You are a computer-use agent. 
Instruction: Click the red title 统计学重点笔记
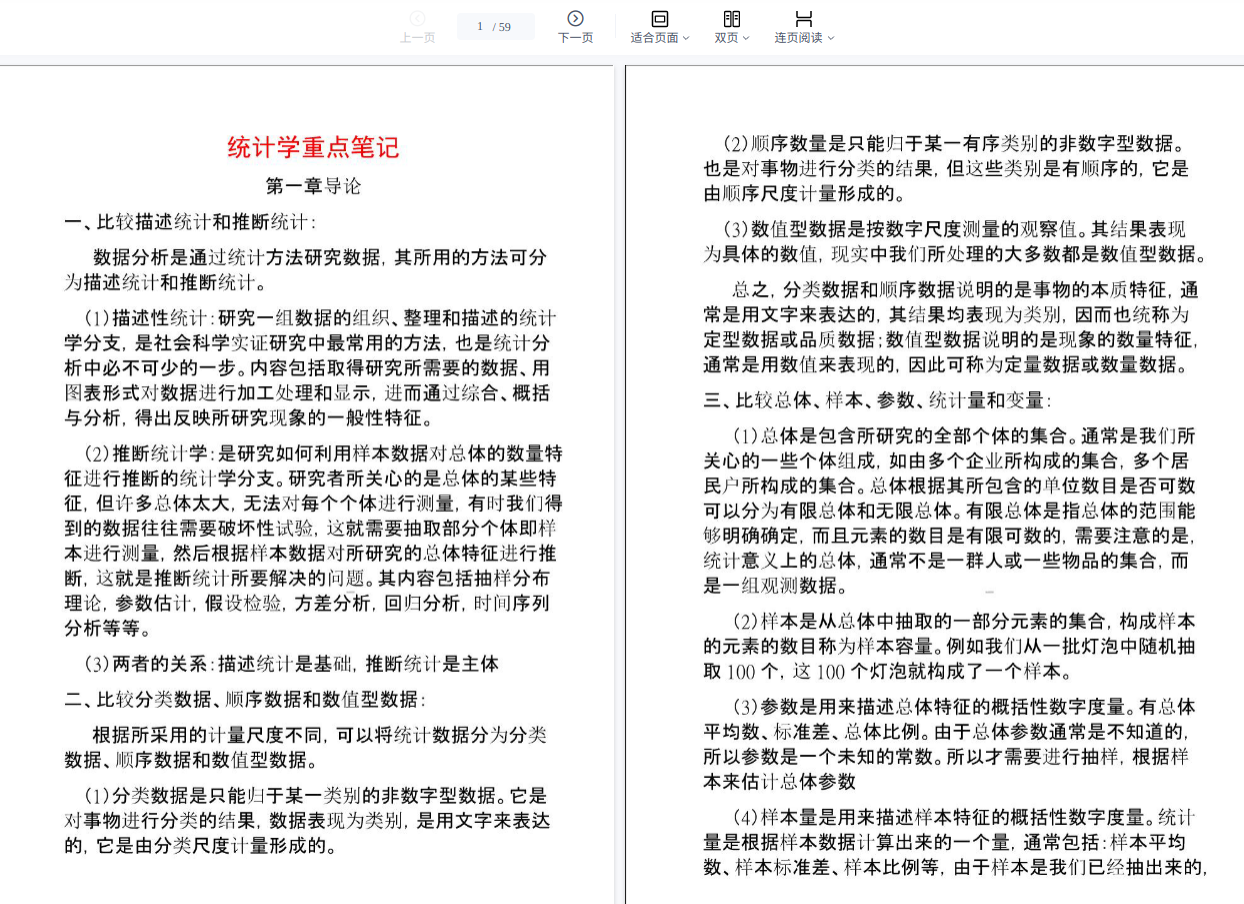[313, 148]
